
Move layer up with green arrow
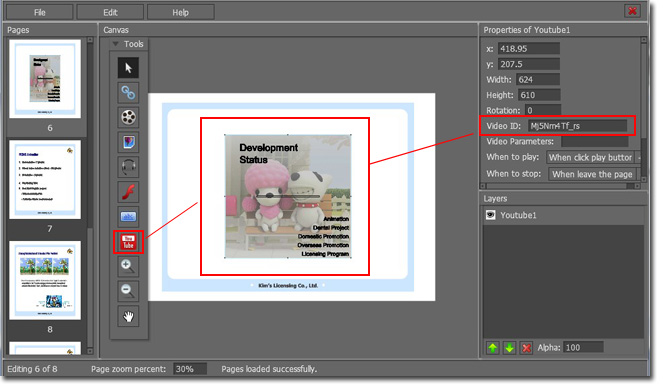493,348
